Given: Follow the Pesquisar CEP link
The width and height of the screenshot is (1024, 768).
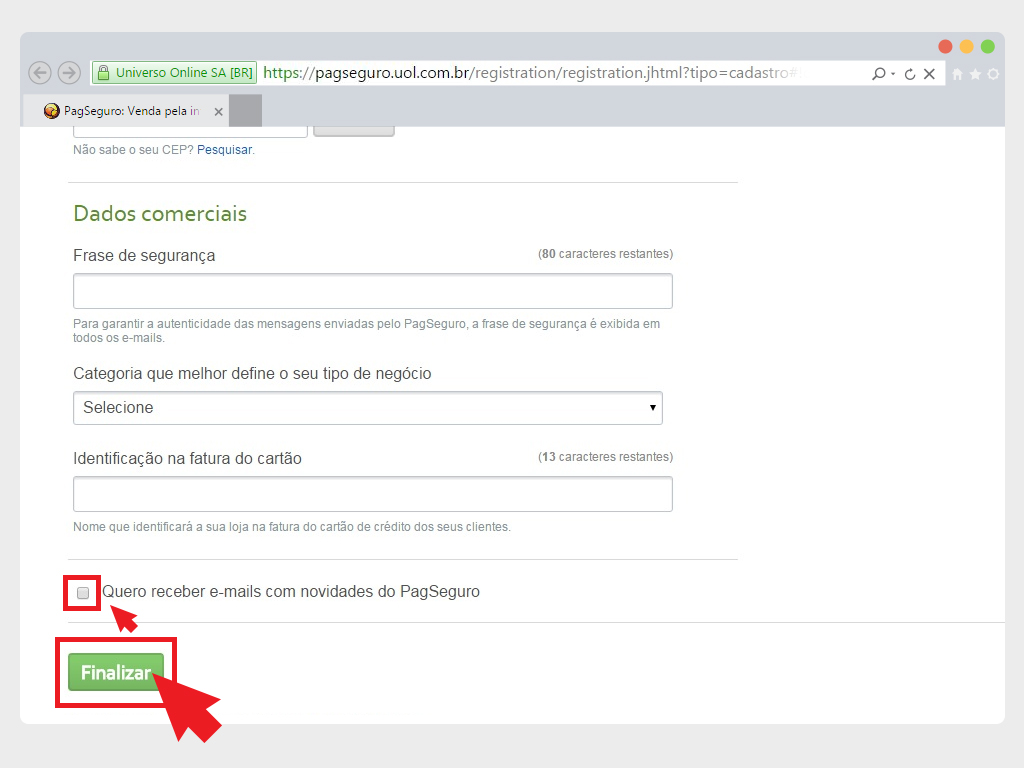Looking at the screenshot, I should click(224, 150).
